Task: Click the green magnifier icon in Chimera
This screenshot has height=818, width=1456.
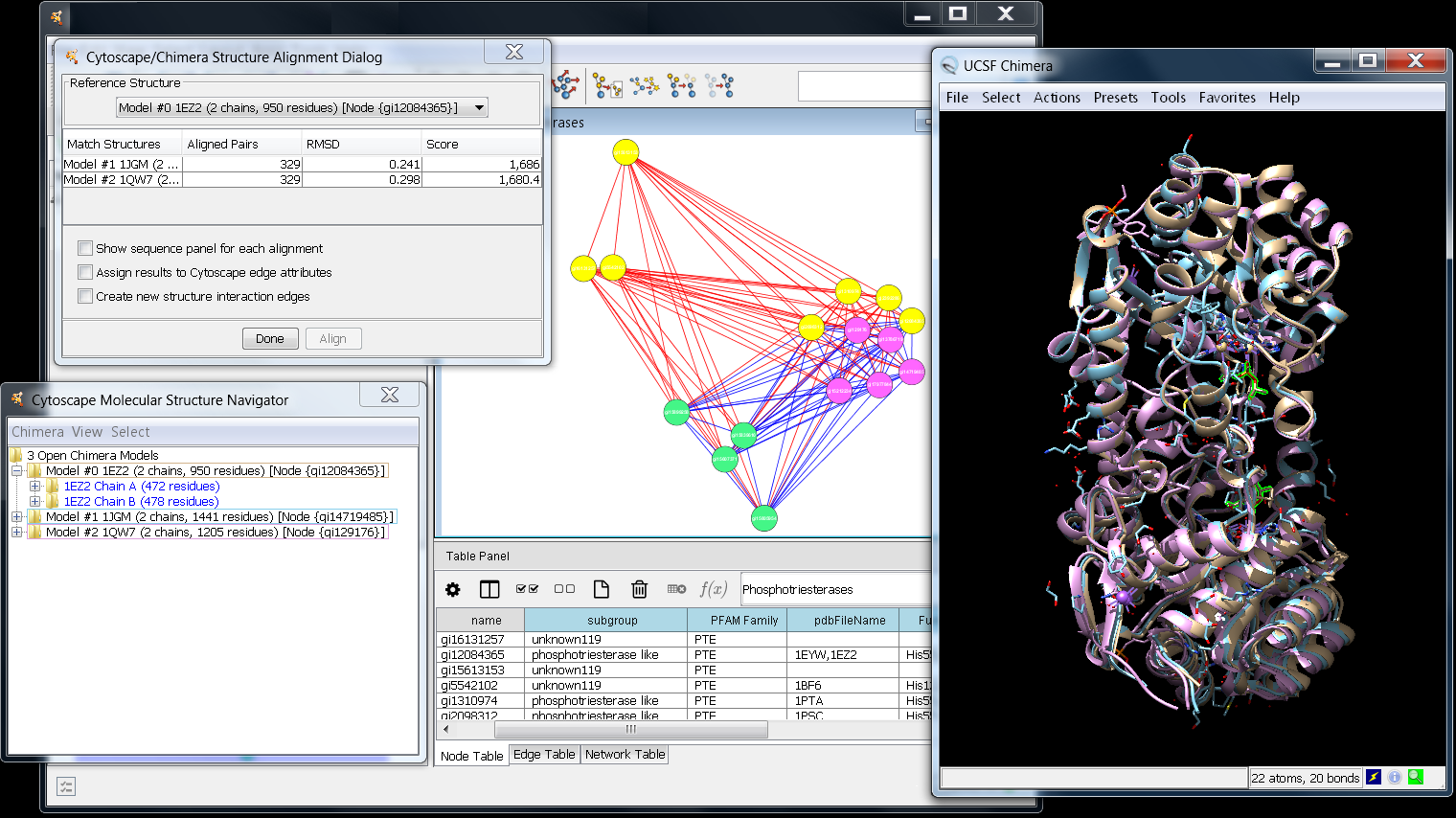Action: [x=1416, y=778]
